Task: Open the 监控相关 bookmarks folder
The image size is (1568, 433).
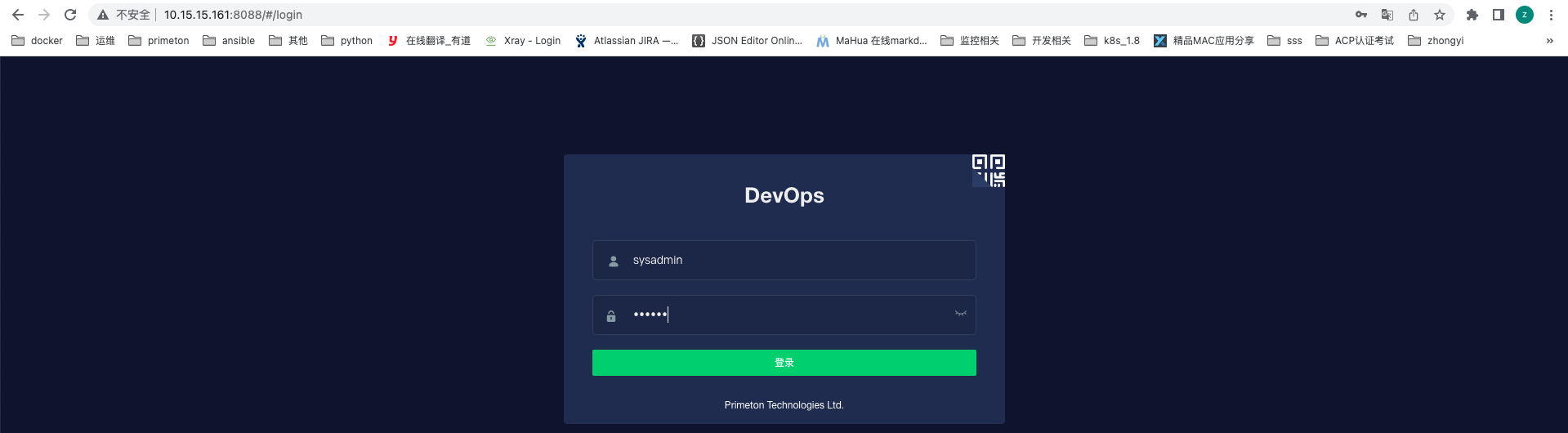Action: (x=970, y=40)
